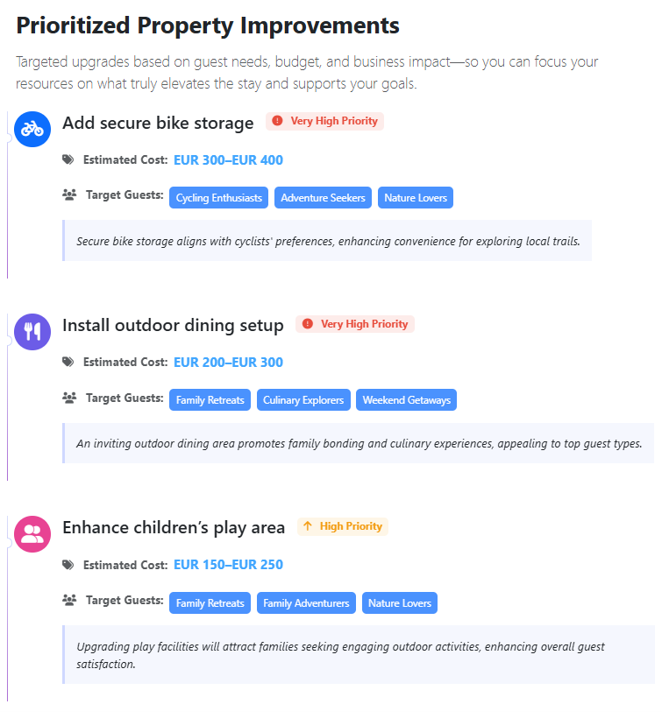Select the Culinary Explorers tag
662x712 pixels.
point(304,400)
